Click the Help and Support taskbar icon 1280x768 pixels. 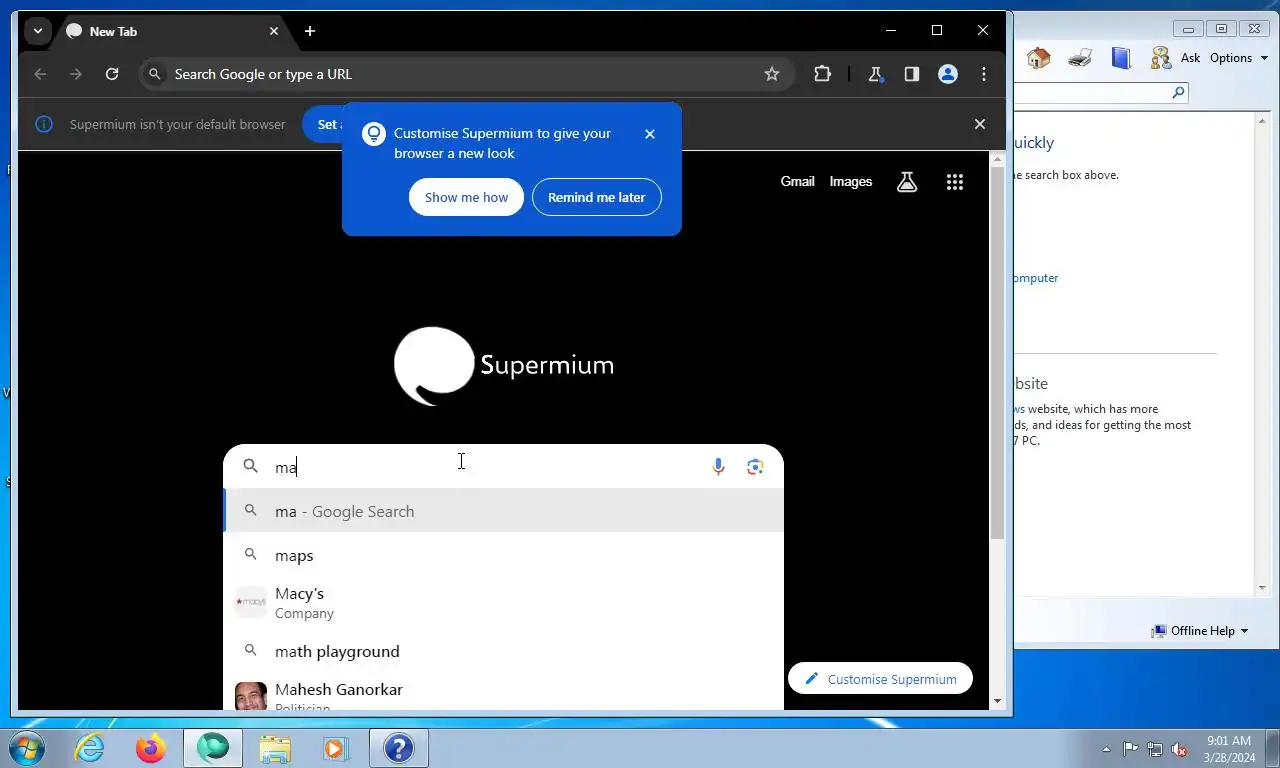(398, 748)
